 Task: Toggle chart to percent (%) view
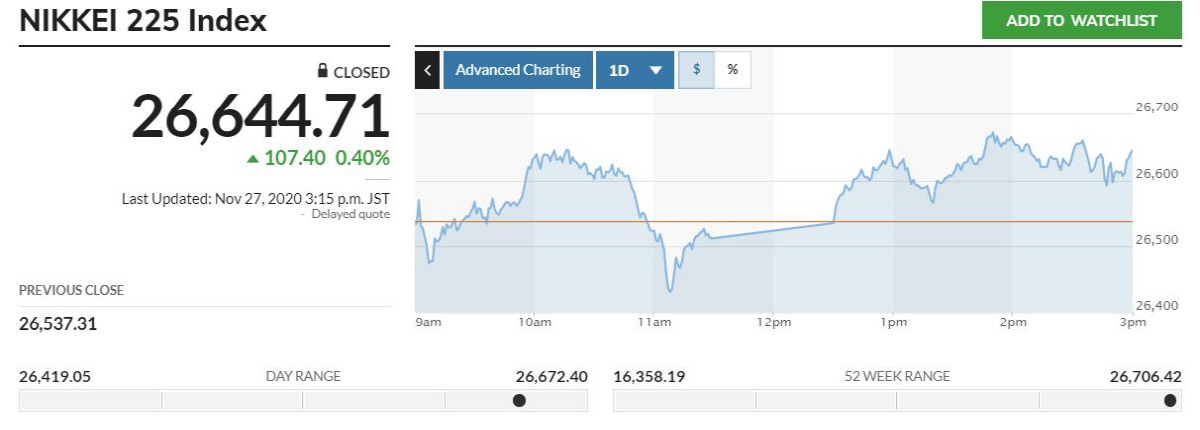[x=732, y=70]
